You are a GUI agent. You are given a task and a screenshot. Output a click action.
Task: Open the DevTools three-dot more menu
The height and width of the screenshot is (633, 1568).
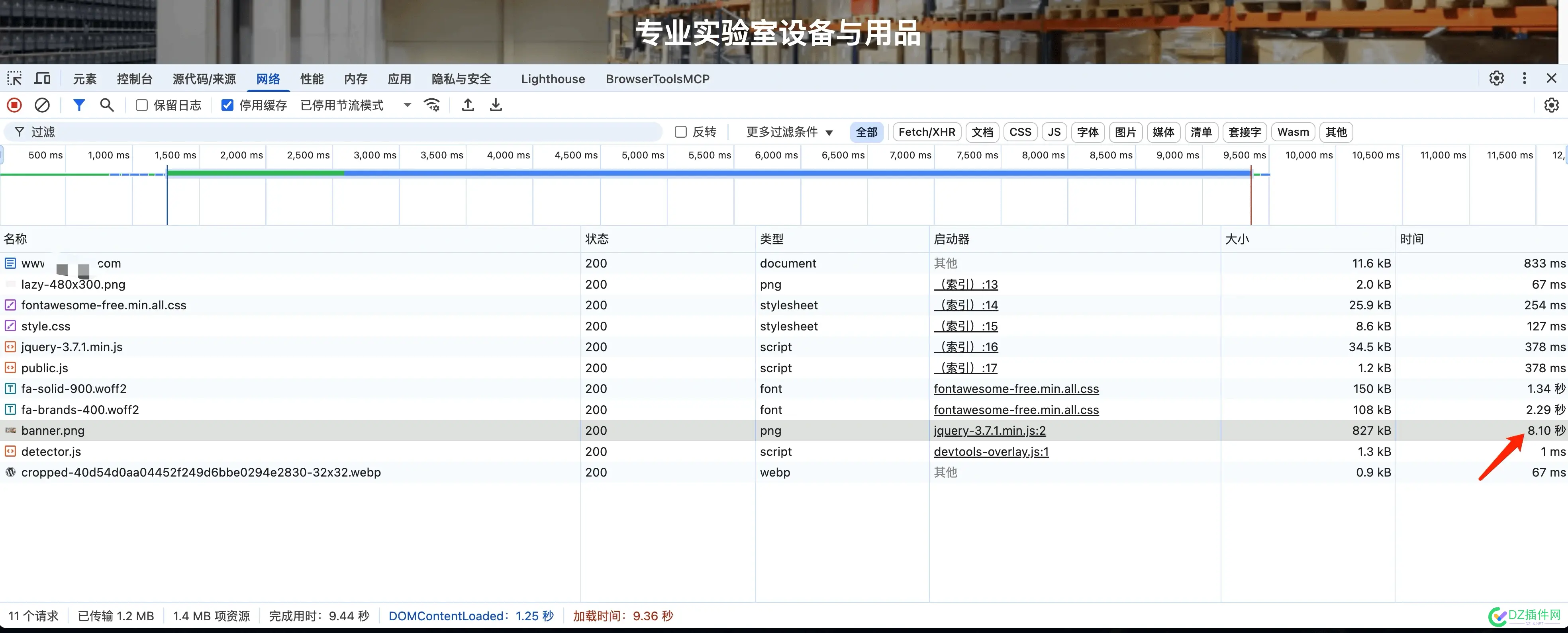tap(1524, 78)
